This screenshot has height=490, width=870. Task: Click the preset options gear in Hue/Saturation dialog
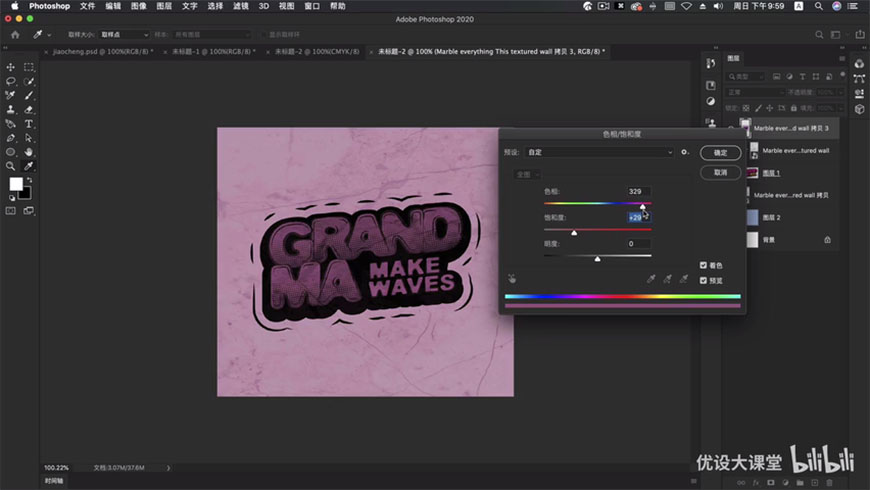pos(685,152)
